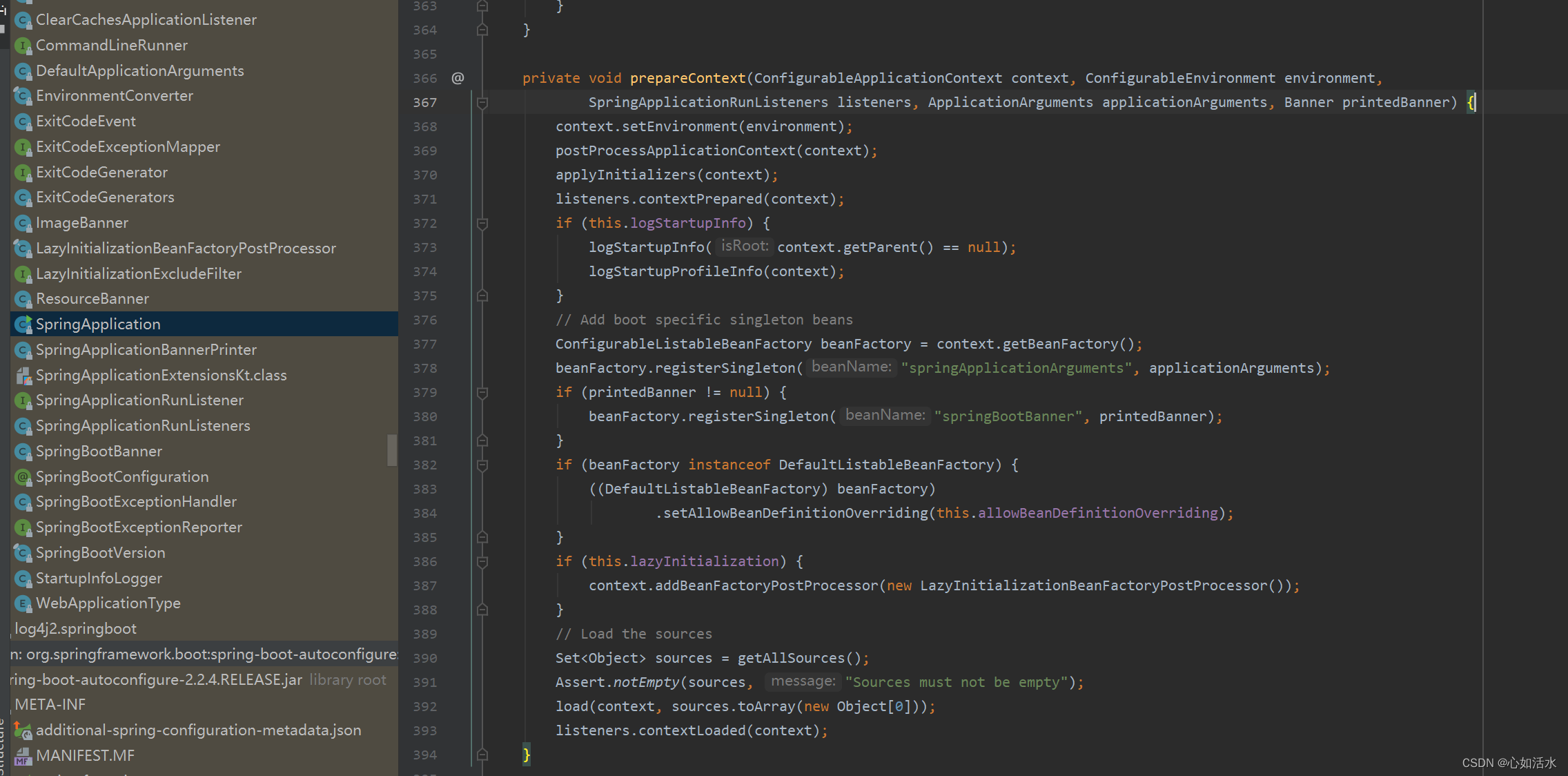Click the project tree vertical scrollbar thumb
Viewport: 1568px width, 776px height.
[392, 450]
